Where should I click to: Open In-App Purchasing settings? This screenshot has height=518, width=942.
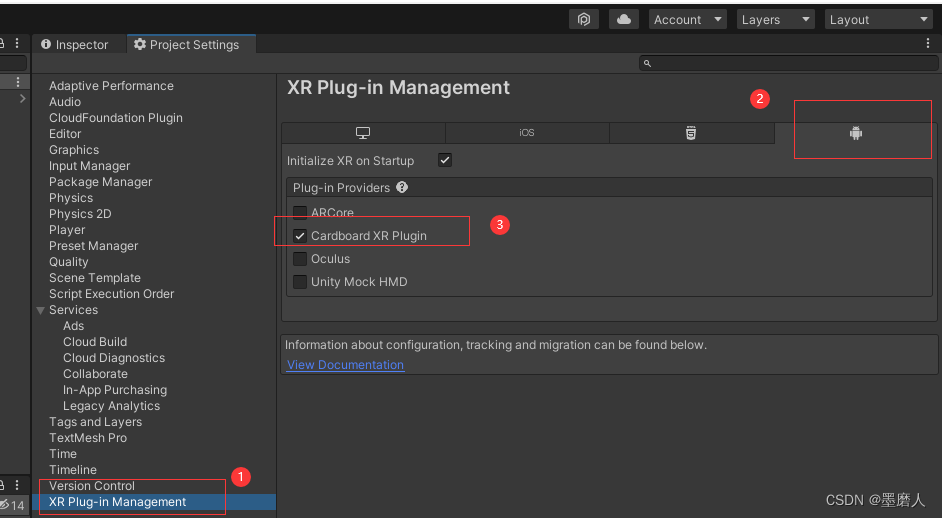pos(115,390)
